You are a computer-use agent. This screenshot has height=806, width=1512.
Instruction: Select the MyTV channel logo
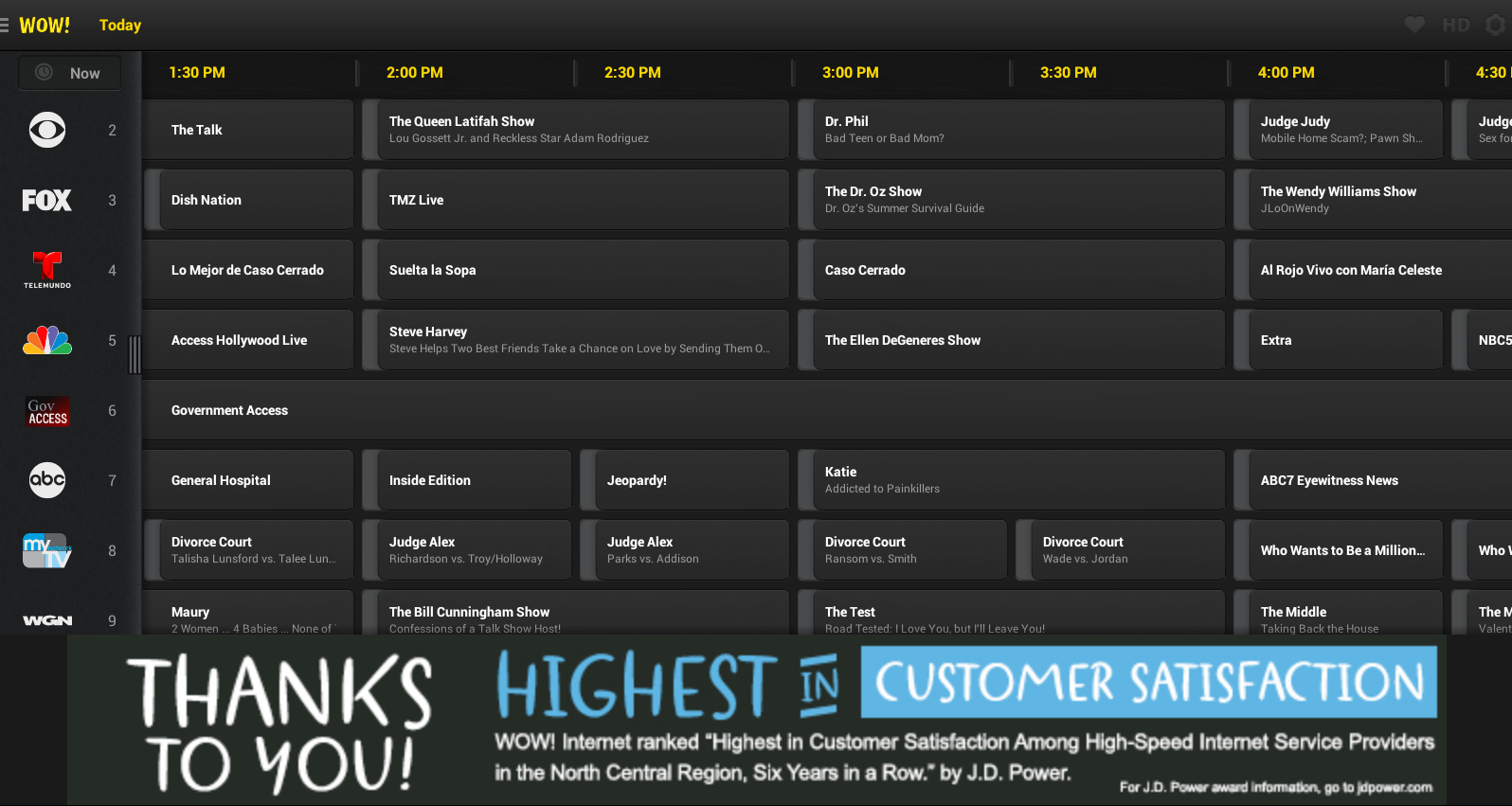click(x=47, y=550)
